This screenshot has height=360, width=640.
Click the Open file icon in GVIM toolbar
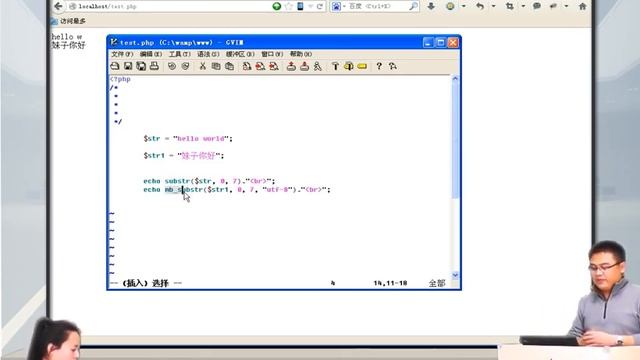115,66
